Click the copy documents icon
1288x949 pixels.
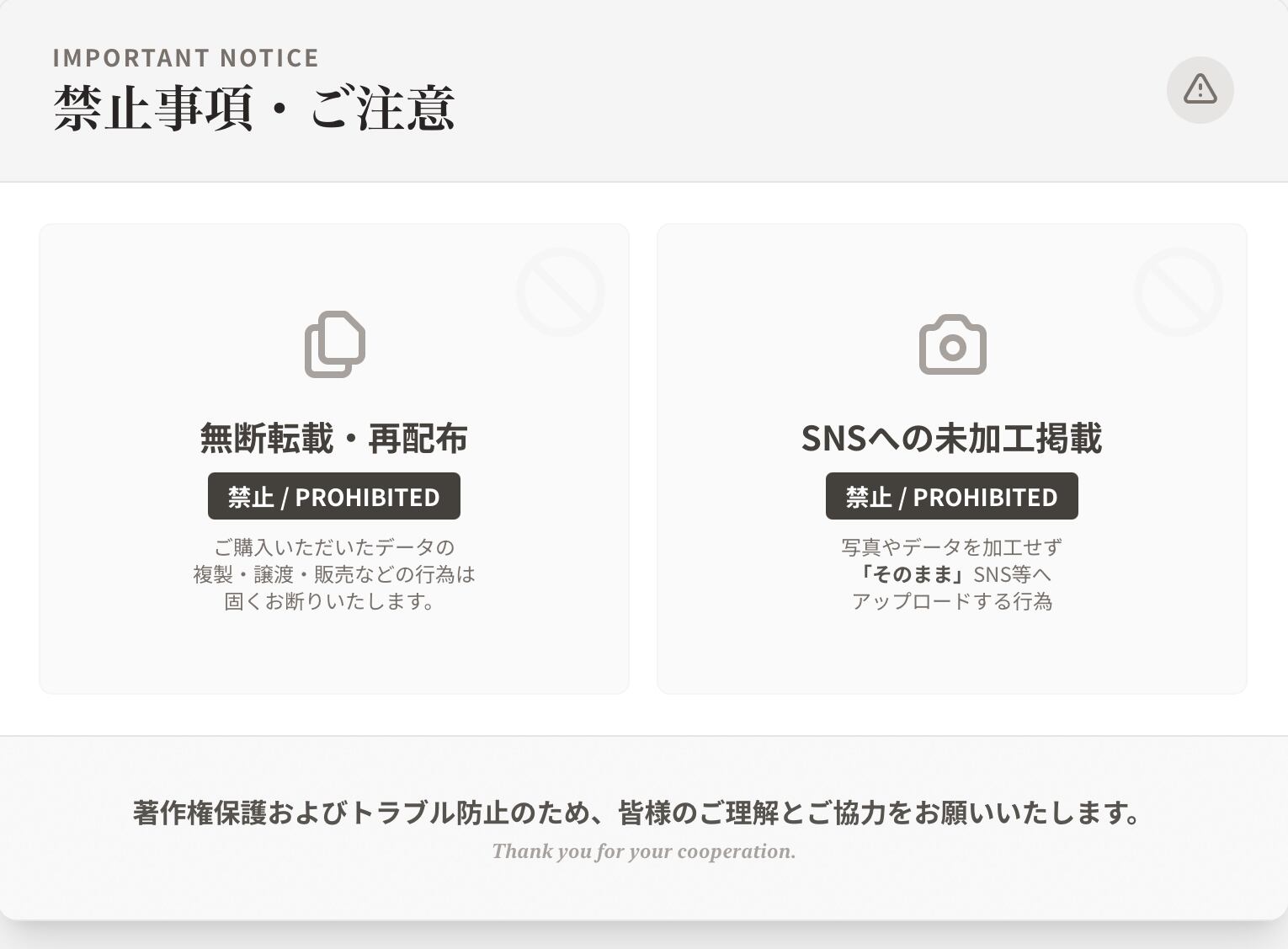click(x=335, y=344)
